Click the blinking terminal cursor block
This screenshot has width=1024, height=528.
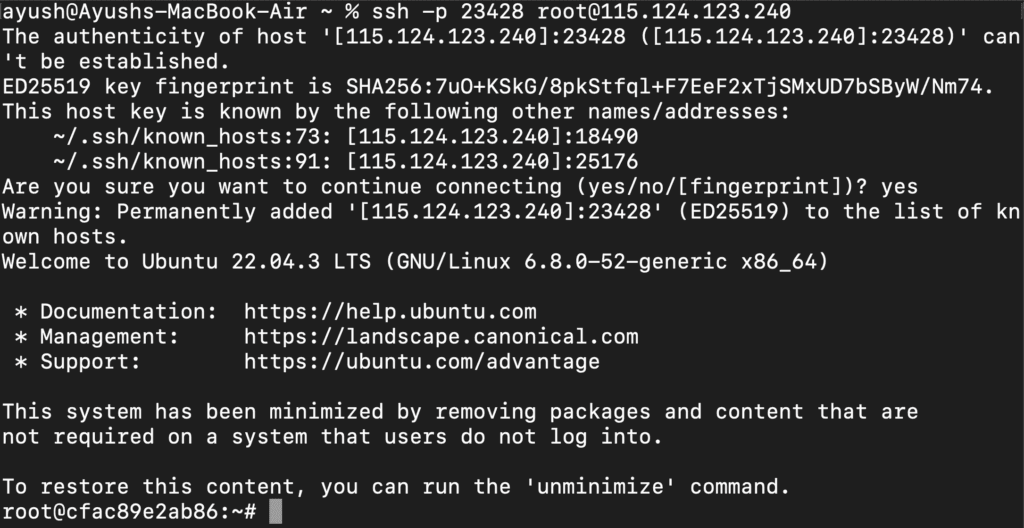(x=275, y=512)
